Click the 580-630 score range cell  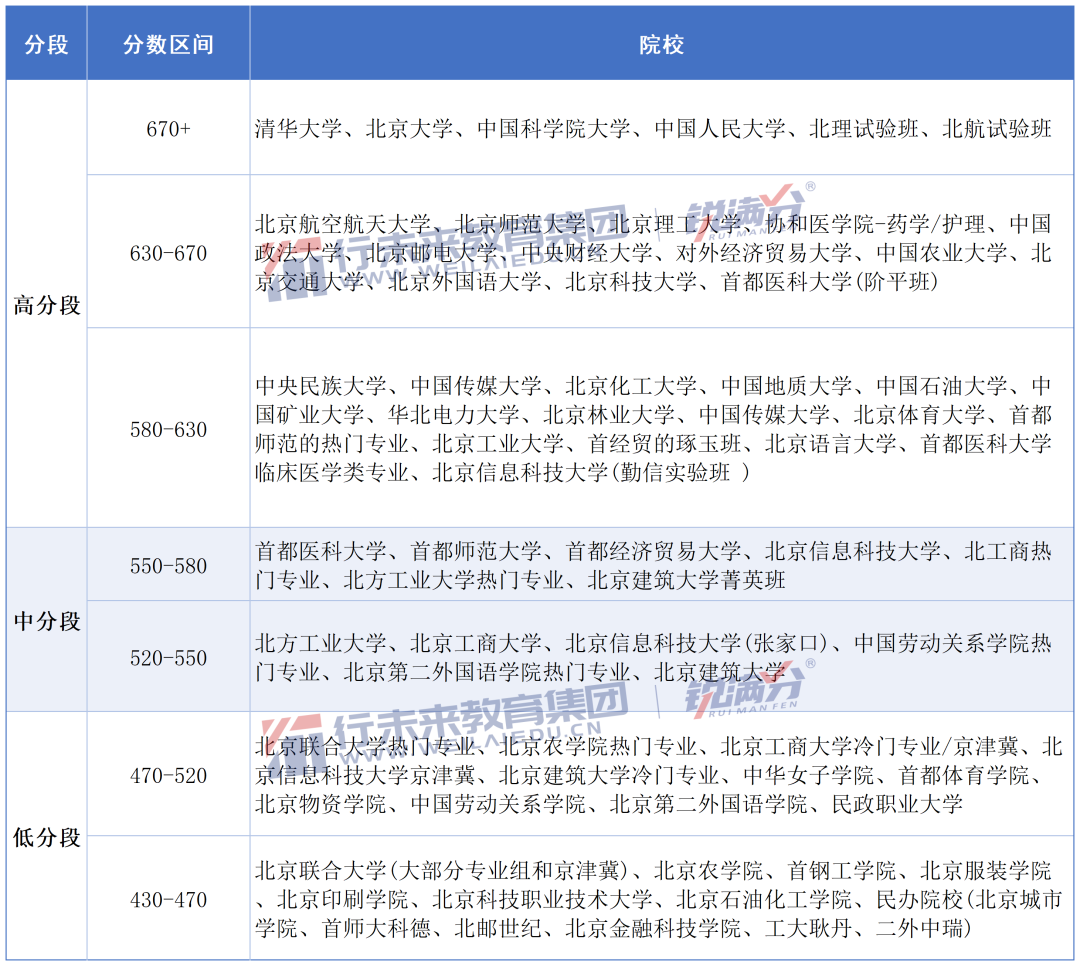168,430
